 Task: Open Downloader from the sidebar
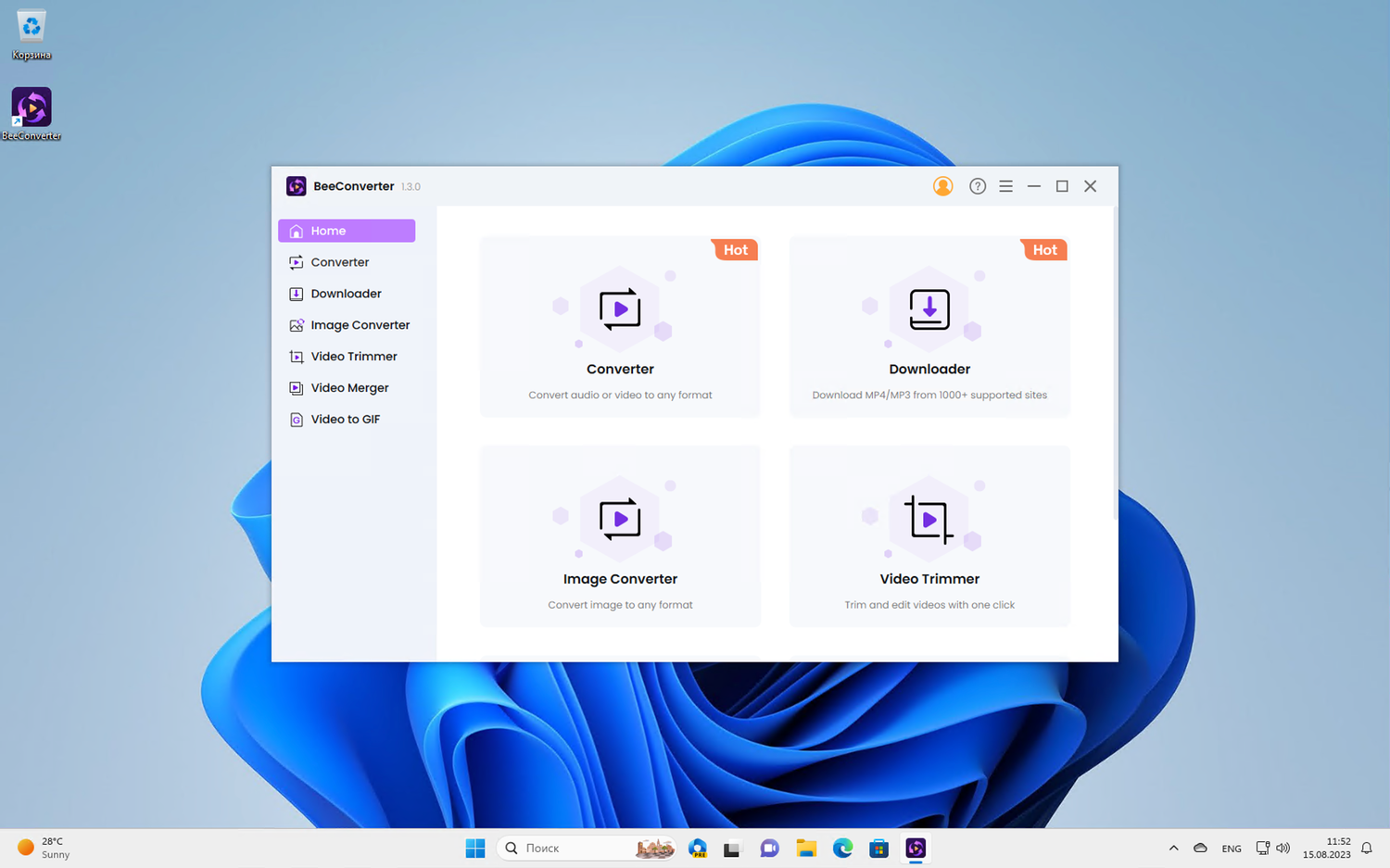point(347,294)
